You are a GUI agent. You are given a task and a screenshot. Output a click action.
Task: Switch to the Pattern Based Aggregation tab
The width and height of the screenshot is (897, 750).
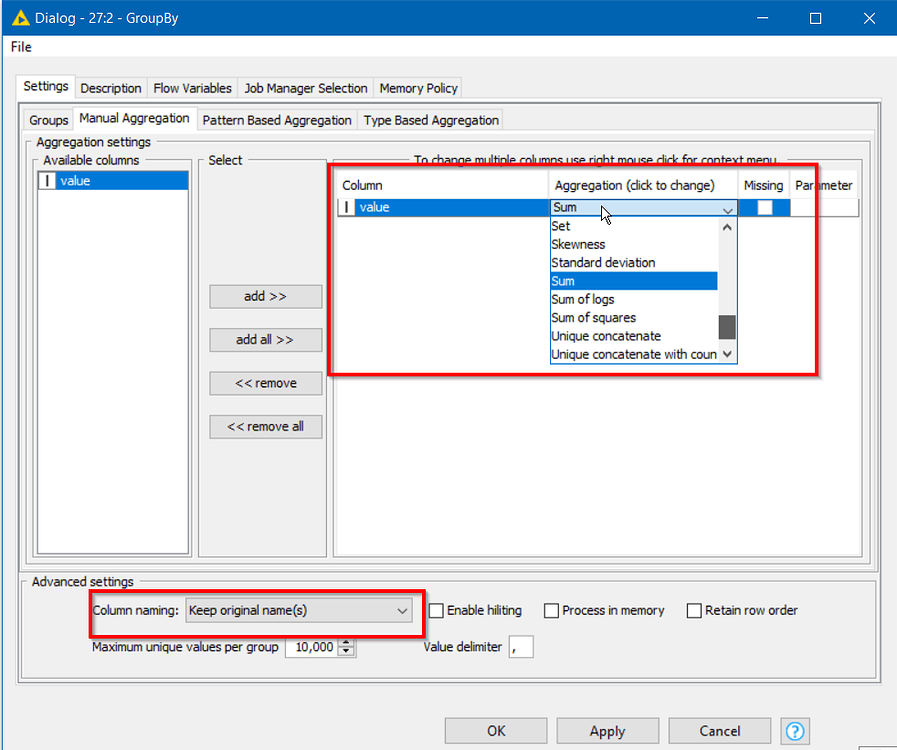(x=276, y=119)
